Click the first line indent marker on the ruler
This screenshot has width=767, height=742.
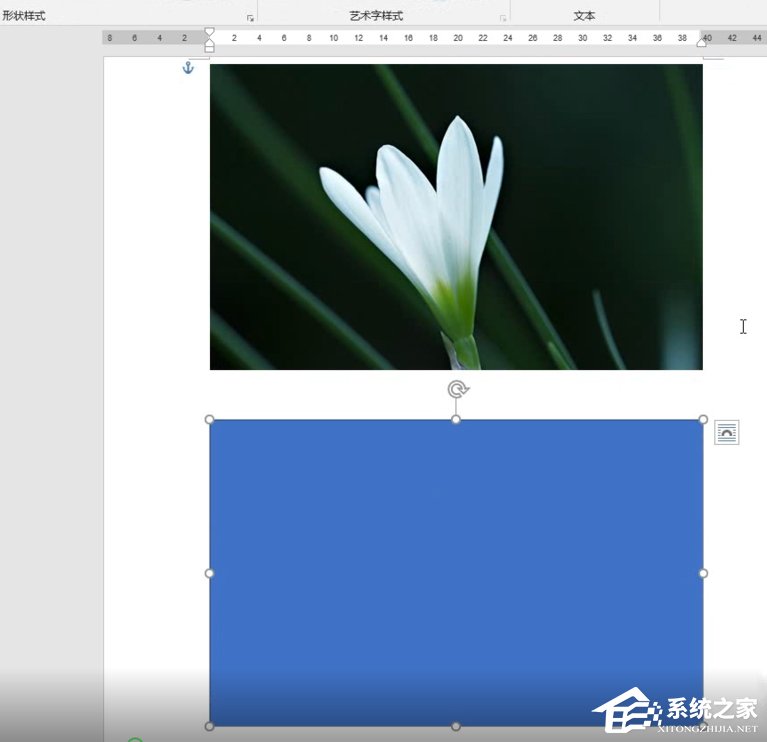(x=209, y=32)
